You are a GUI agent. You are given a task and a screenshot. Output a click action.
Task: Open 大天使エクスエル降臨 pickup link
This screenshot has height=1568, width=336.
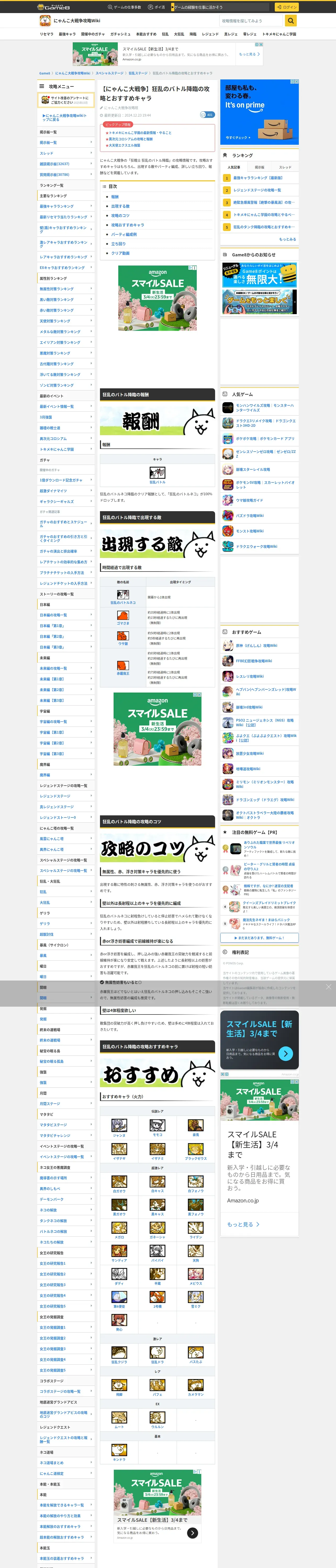pyautogui.click(x=124, y=146)
